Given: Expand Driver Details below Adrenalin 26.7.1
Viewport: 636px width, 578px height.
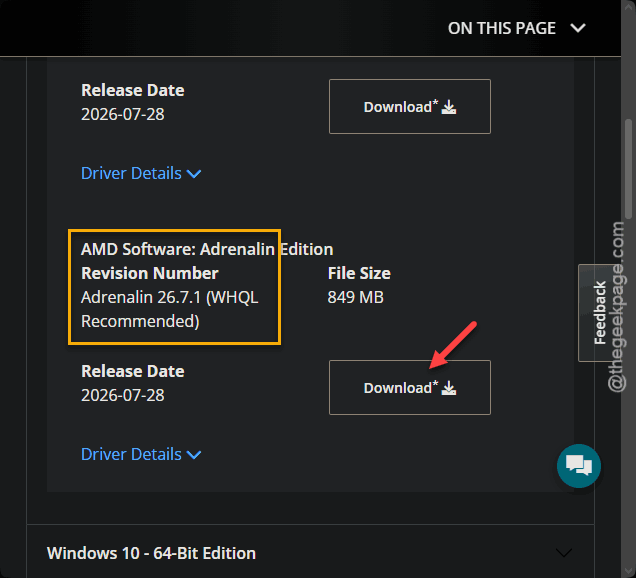Looking at the screenshot, I should 141,454.
